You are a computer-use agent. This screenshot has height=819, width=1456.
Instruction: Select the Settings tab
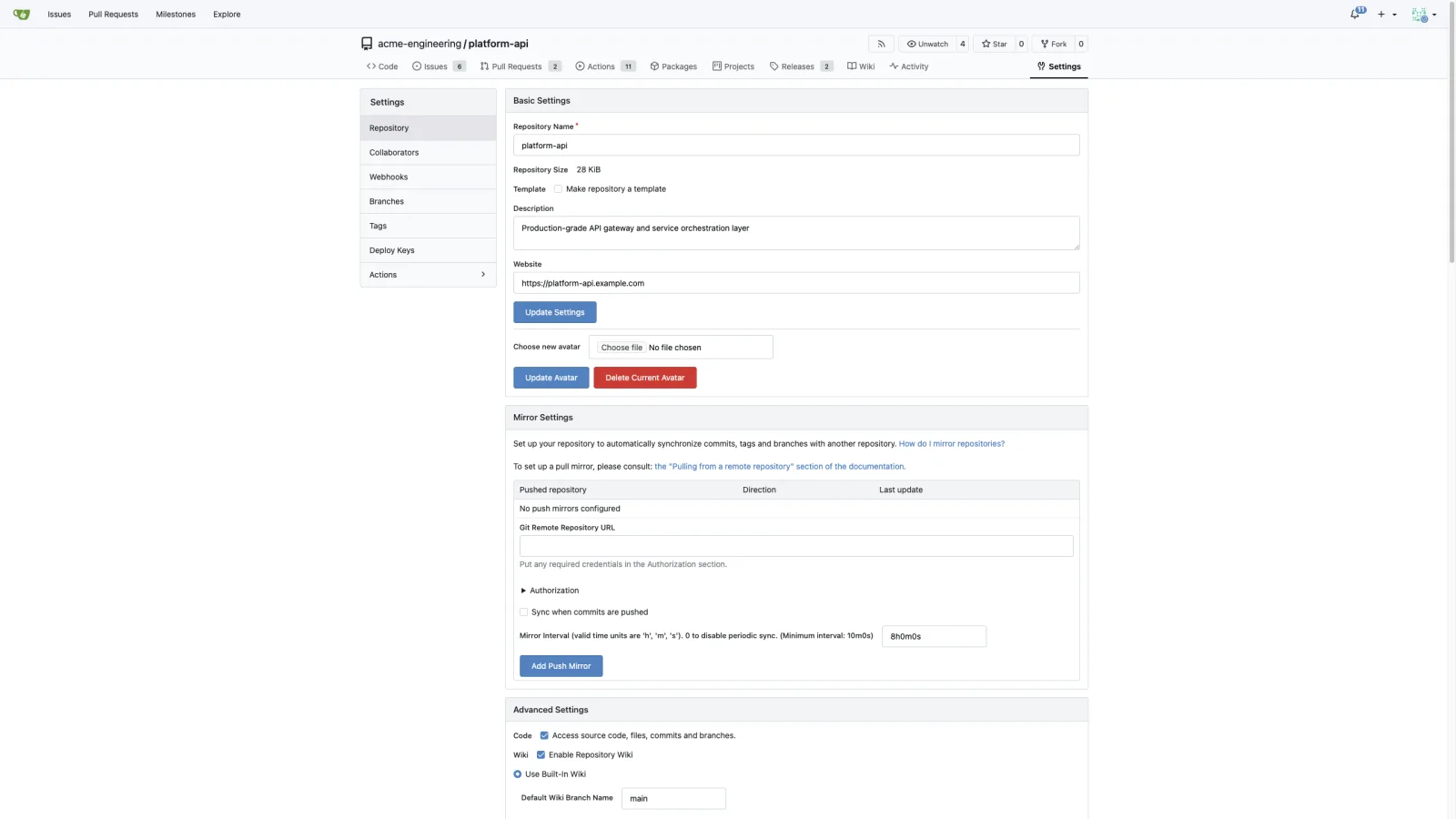(1059, 66)
